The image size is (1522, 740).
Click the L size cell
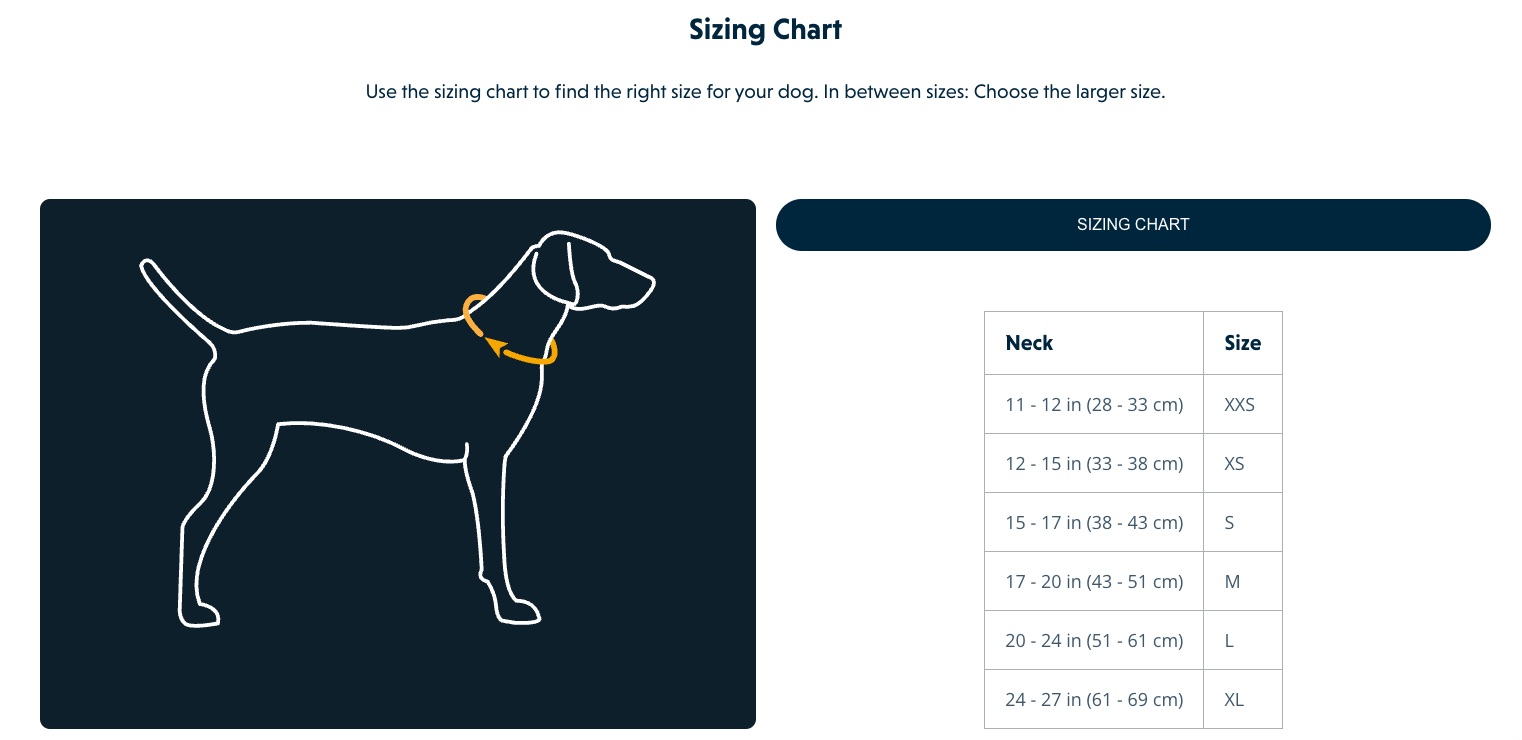(1229, 641)
